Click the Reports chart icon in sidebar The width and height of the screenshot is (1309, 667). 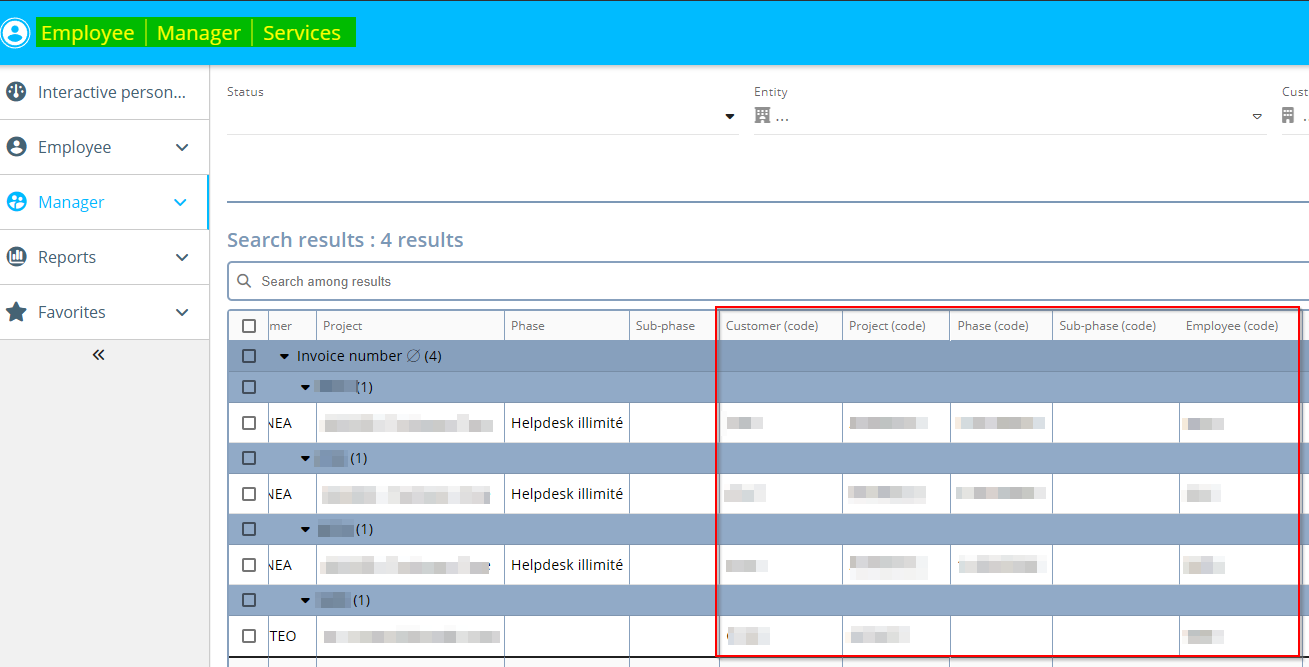[x=16, y=257]
